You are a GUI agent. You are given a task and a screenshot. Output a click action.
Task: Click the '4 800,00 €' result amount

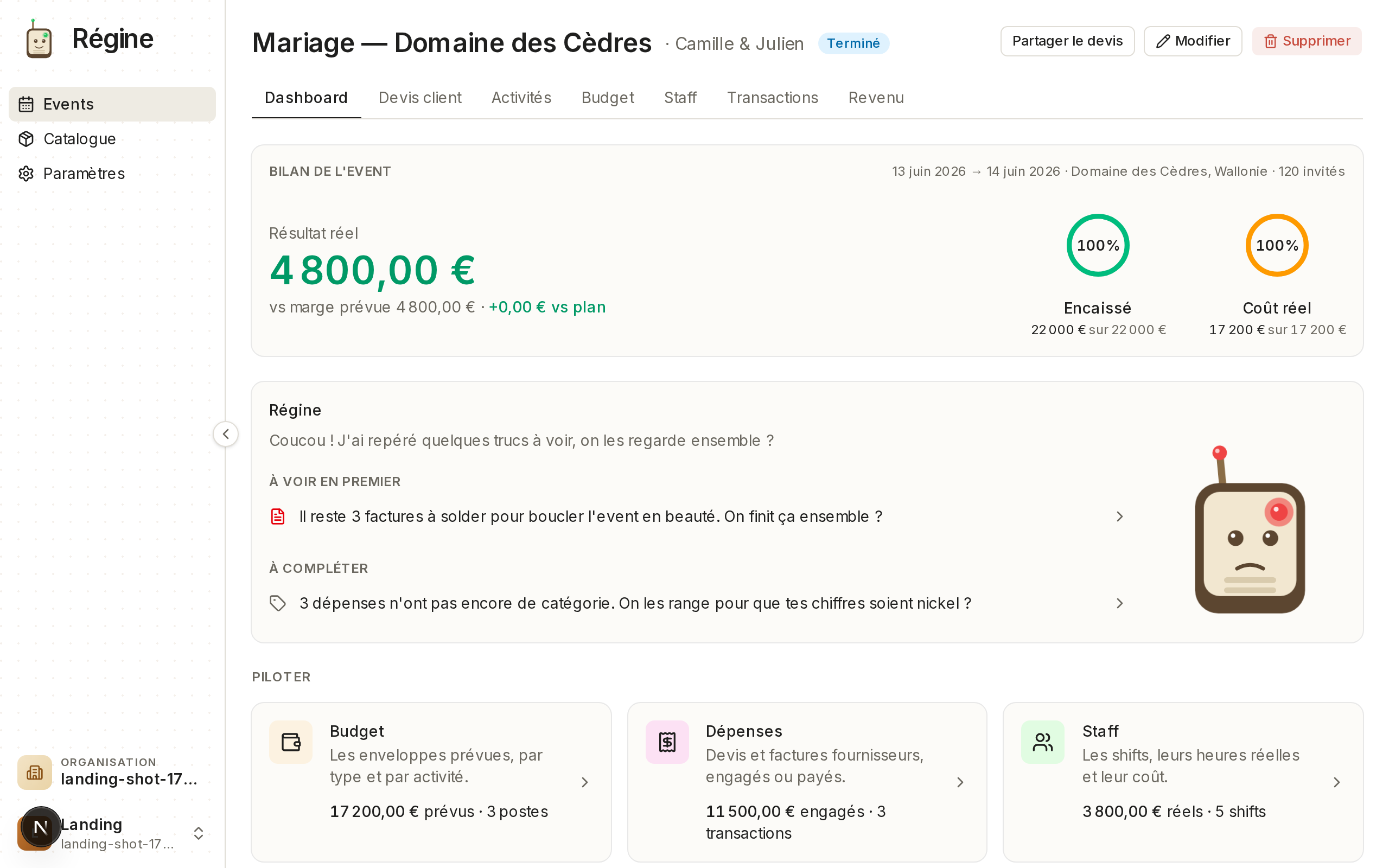click(372, 270)
